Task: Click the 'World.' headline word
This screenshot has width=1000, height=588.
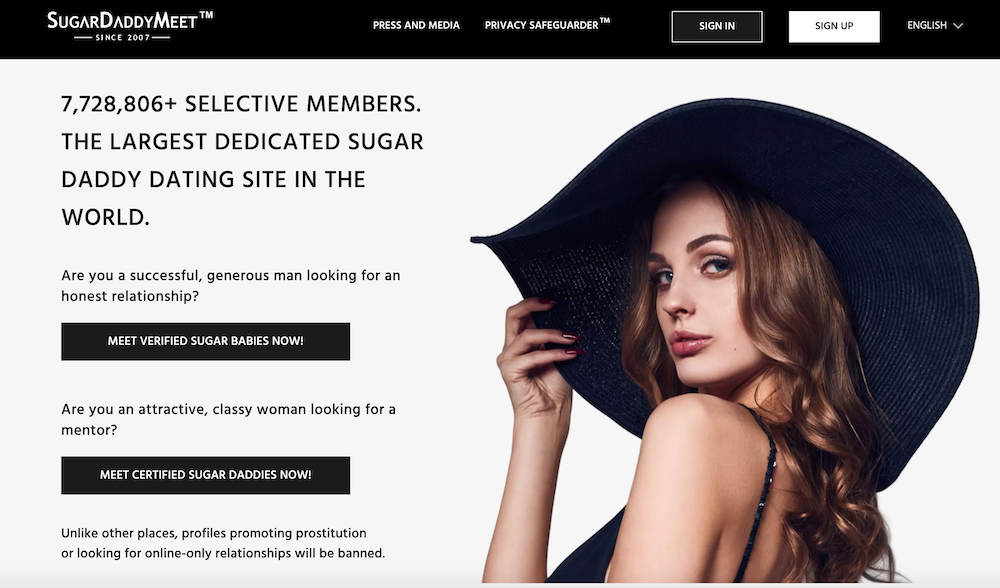Action: coord(105,217)
